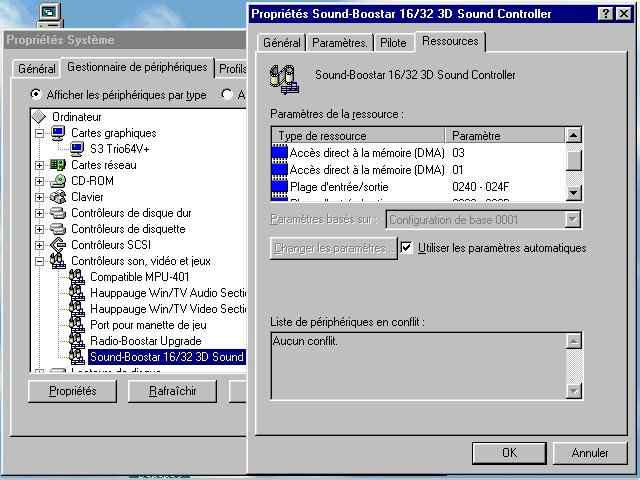Uncheck Utiliser les paramètres automatiques
The image size is (640, 480).
pyautogui.click(x=406, y=248)
